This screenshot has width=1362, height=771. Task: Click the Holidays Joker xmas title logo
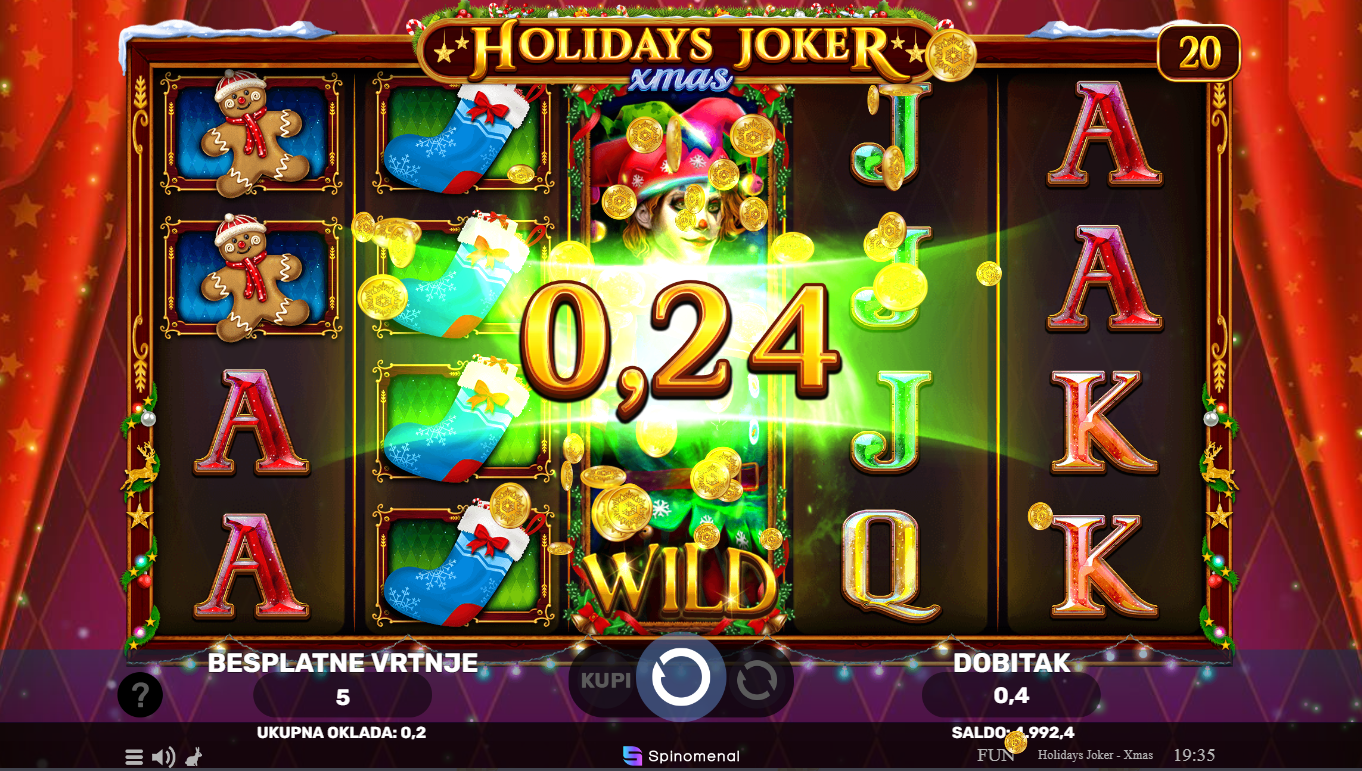point(681,49)
